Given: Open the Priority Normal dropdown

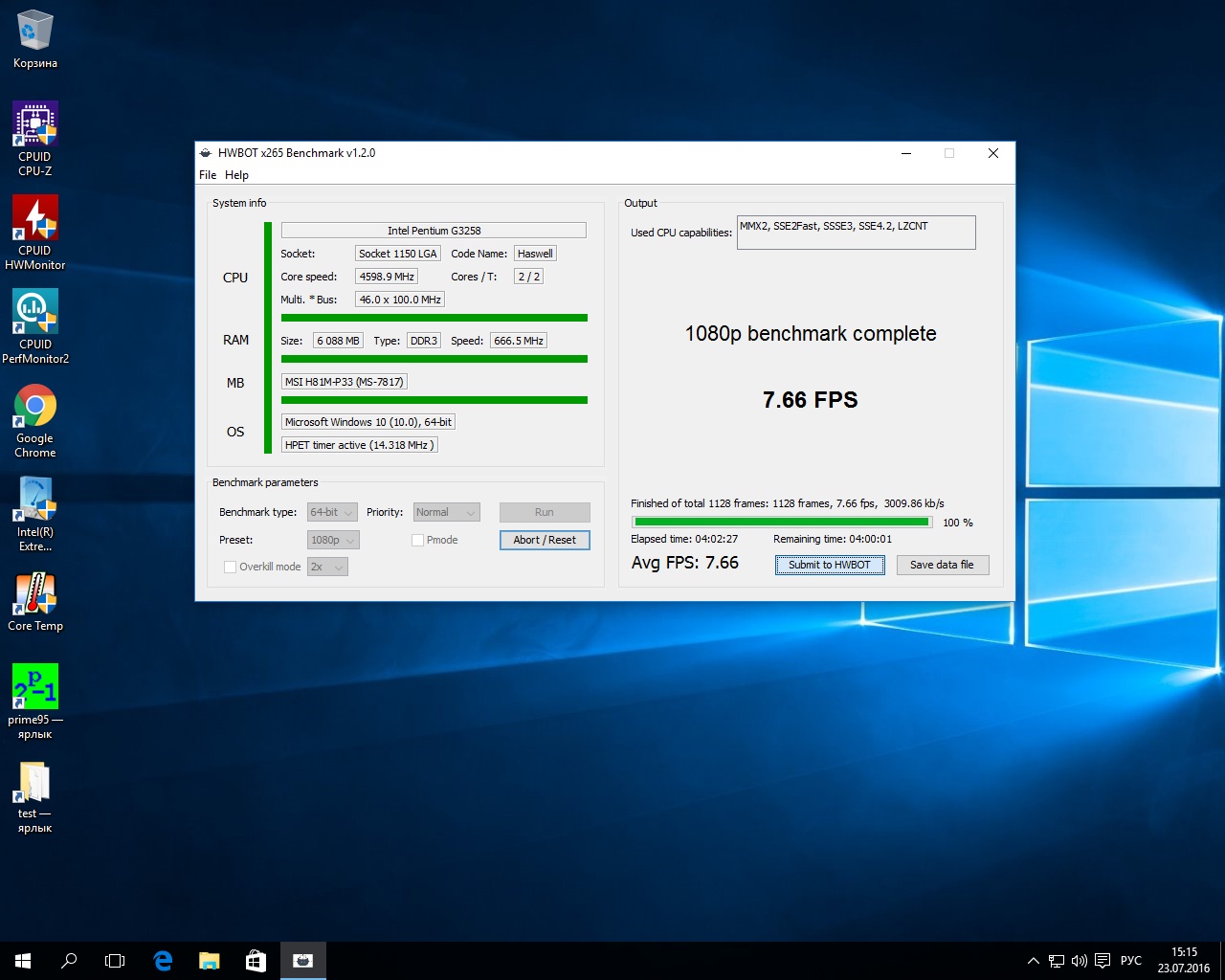Looking at the screenshot, I should click(x=446, y=512).
